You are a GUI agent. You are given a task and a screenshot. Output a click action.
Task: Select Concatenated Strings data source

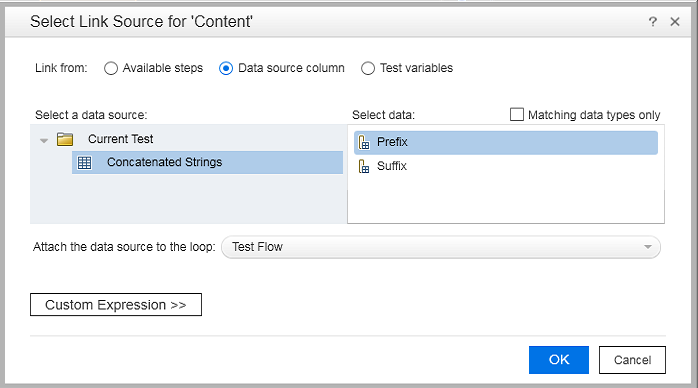tap(207, 162)
